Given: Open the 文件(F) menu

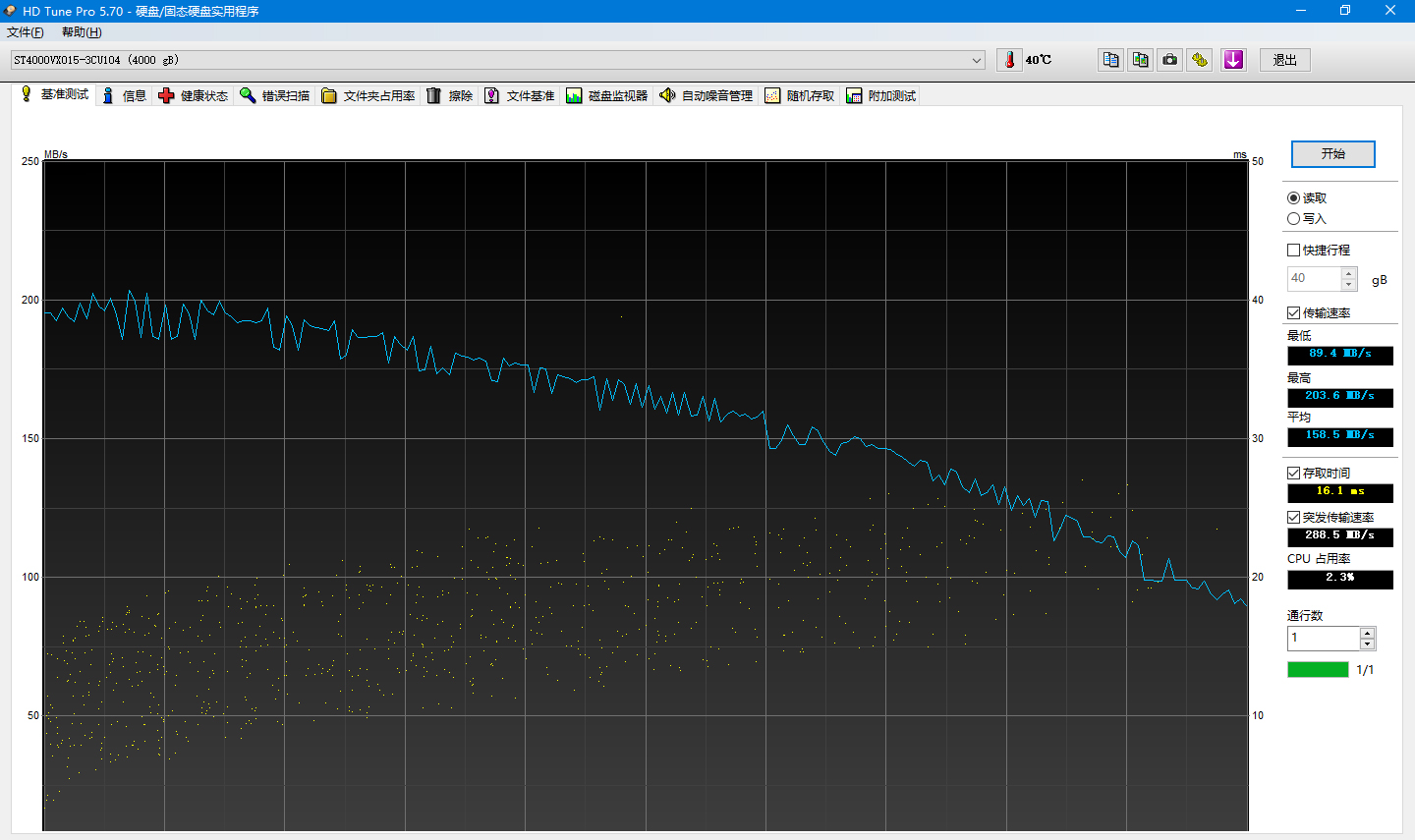Looking at the screenshot, I should [x=26, y=32].
